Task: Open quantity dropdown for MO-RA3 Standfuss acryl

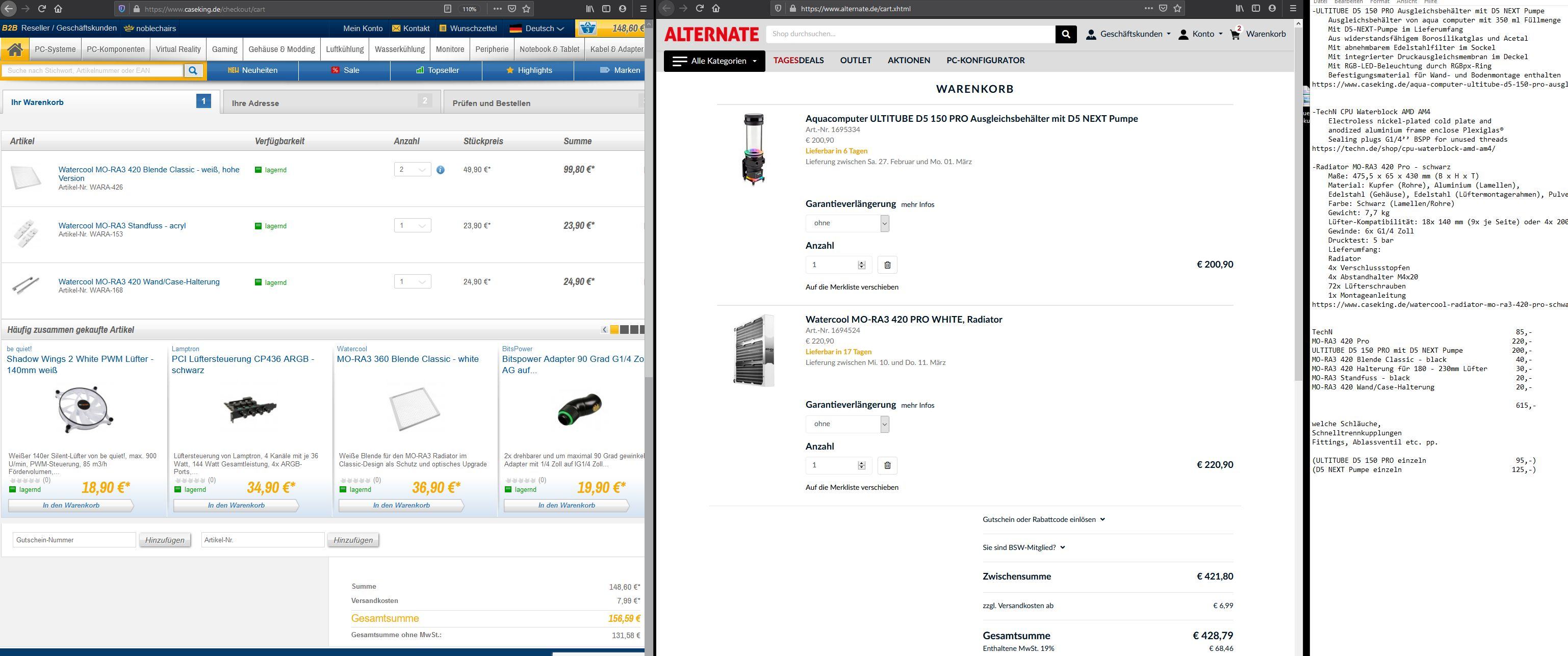Action: tap(412, 226)
